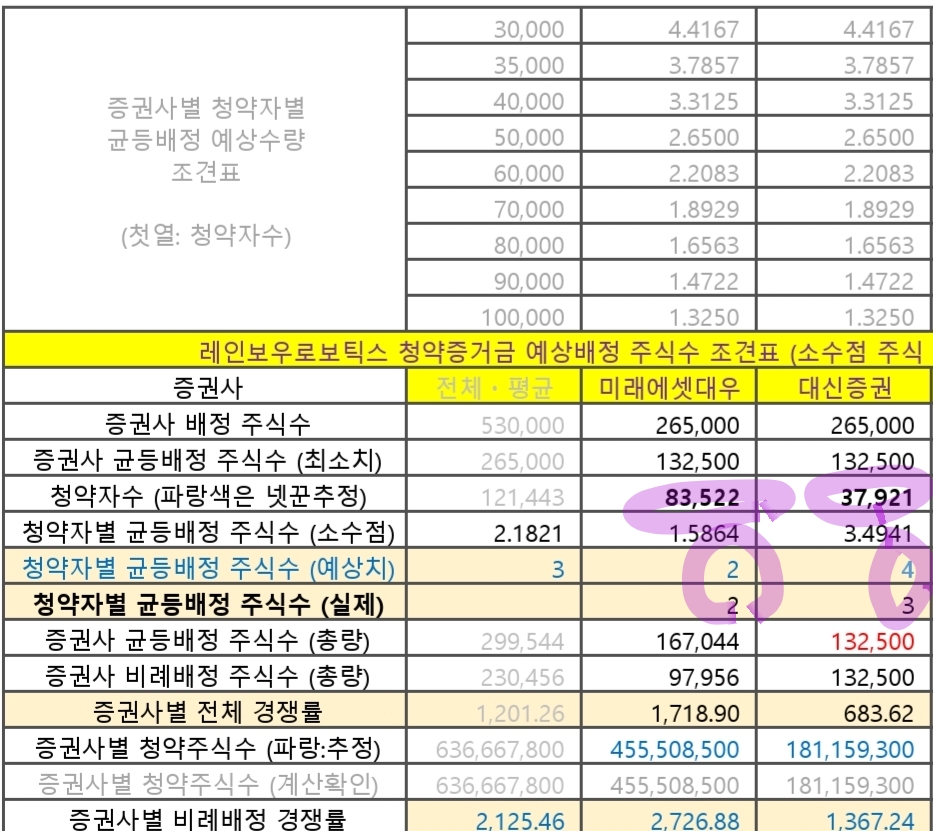Click the blue 4 estimate under 대신증권

(x=844, y=567)
